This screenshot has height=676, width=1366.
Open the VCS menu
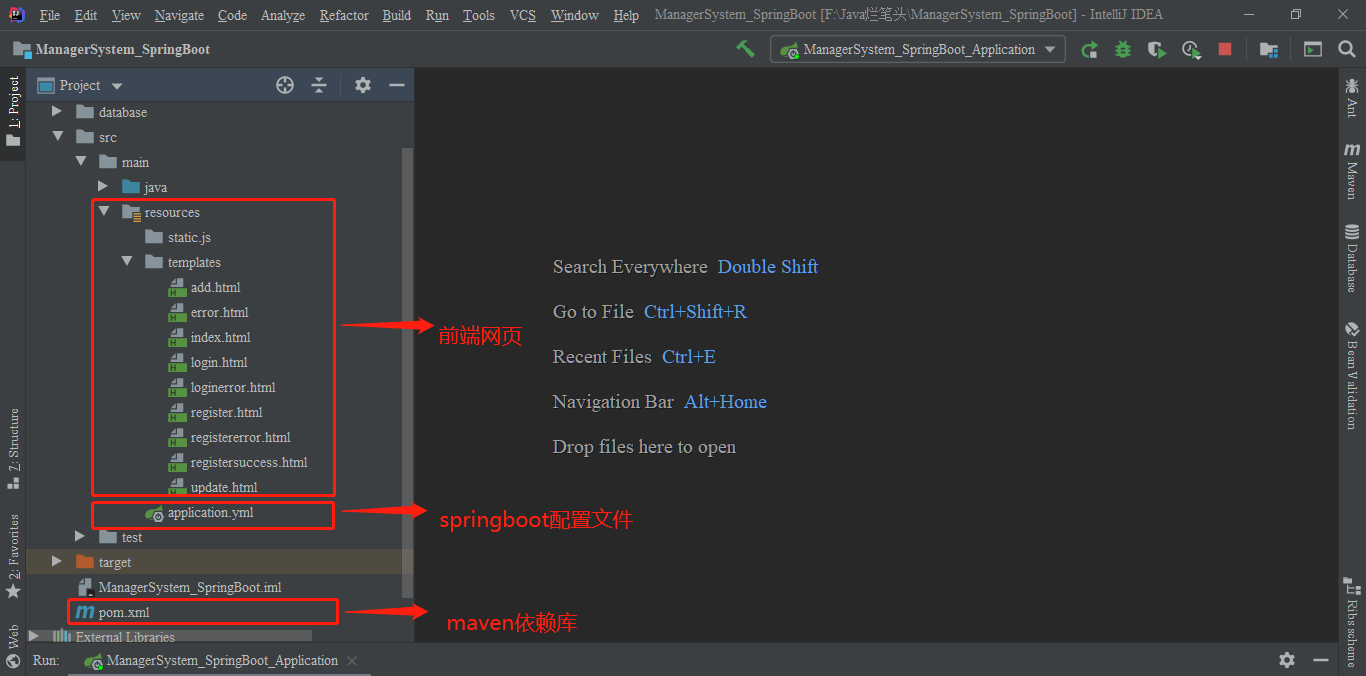click(x=523, y=15)
